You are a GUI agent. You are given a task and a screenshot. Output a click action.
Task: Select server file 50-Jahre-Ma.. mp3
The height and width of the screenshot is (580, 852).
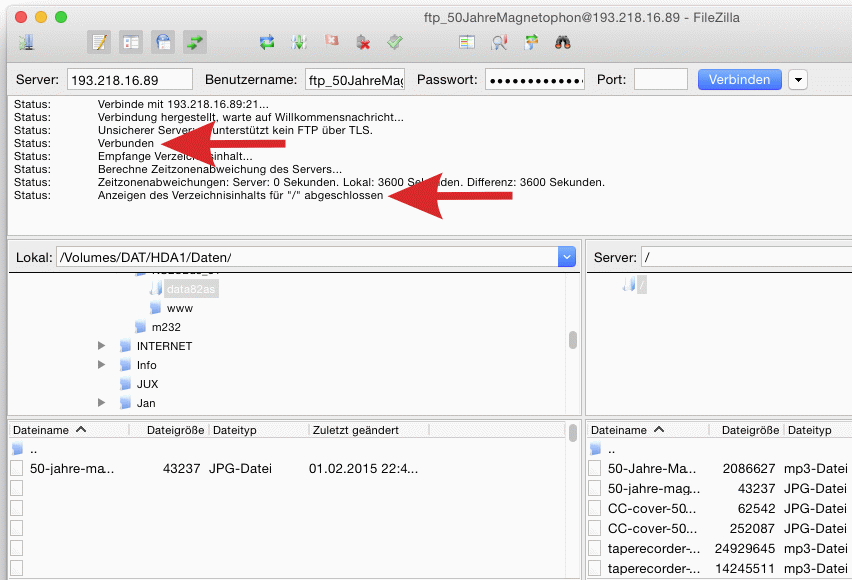pos(720,469)
